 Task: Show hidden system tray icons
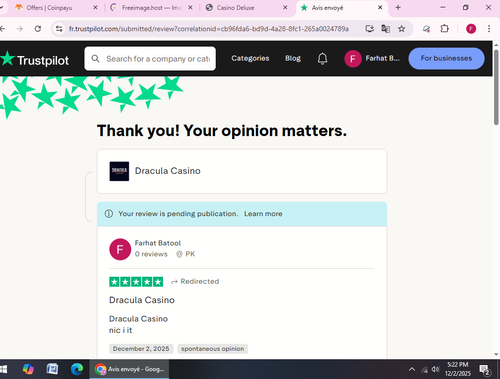412,369
